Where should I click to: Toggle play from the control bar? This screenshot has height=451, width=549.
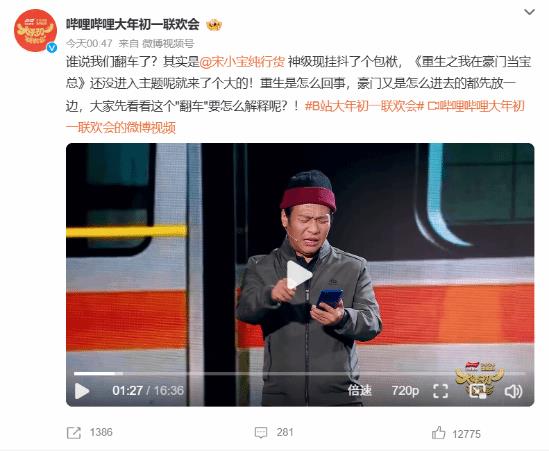pos(82,391)
